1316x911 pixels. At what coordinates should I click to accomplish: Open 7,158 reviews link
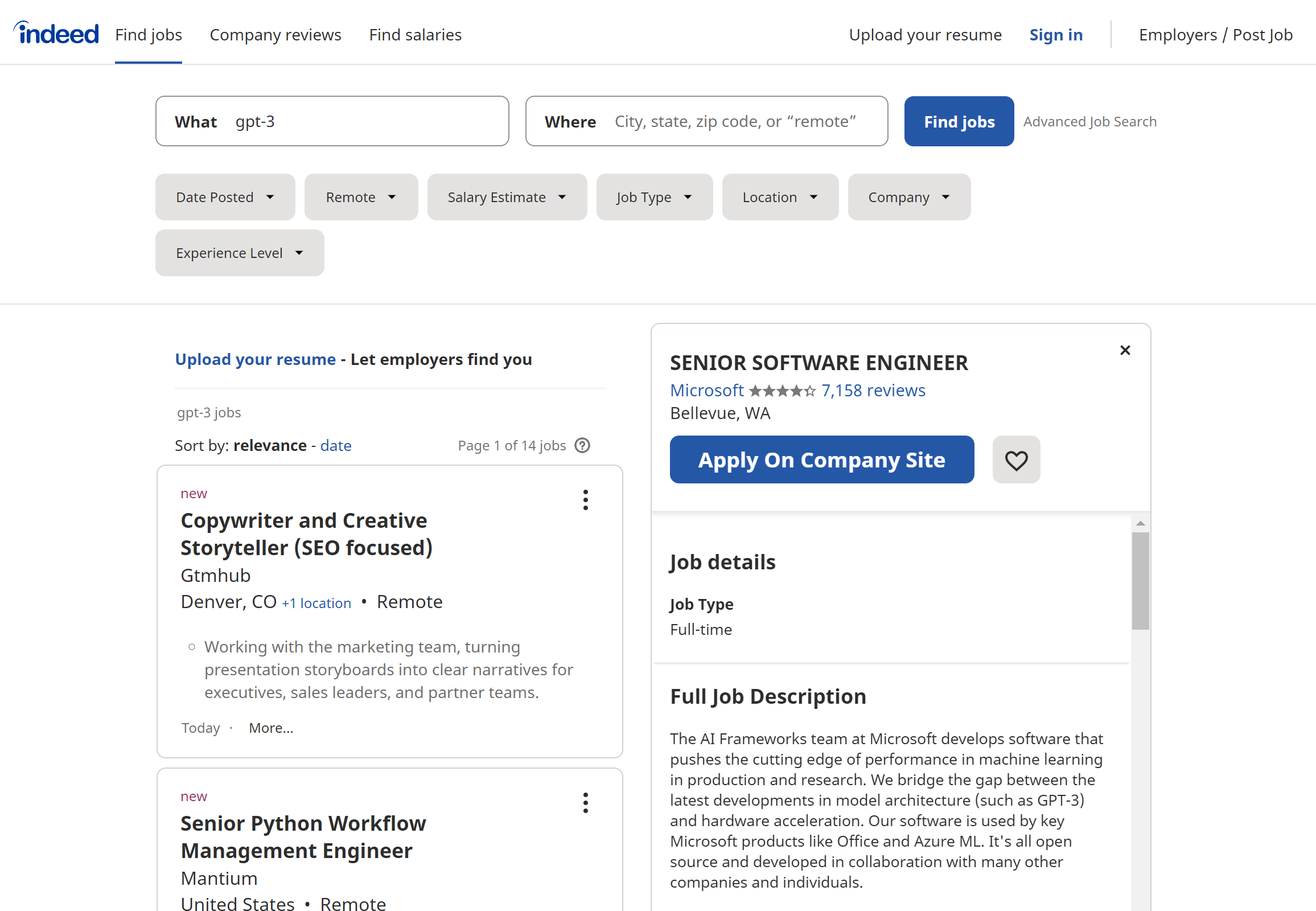coord(873,391)
